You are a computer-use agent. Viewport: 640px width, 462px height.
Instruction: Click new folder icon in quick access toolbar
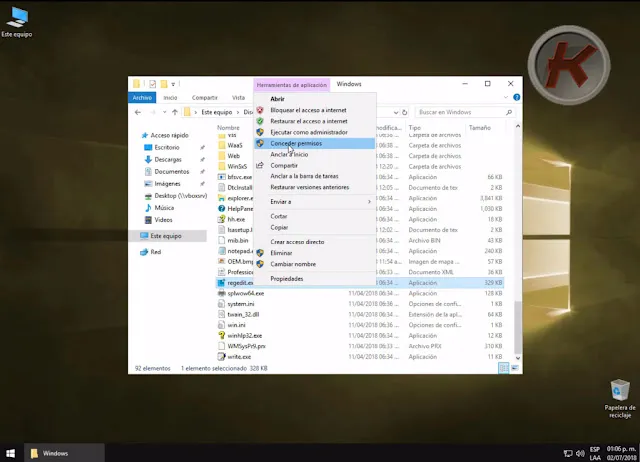click(164, 84)
